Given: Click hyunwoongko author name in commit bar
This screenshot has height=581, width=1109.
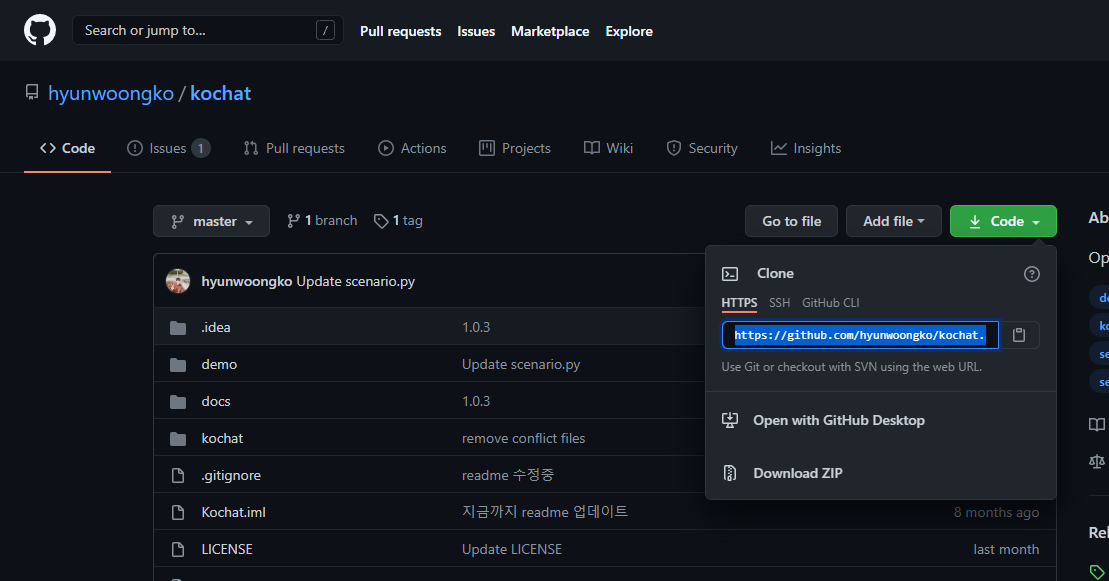Looking at the screenshot, I should click(247, 281).
